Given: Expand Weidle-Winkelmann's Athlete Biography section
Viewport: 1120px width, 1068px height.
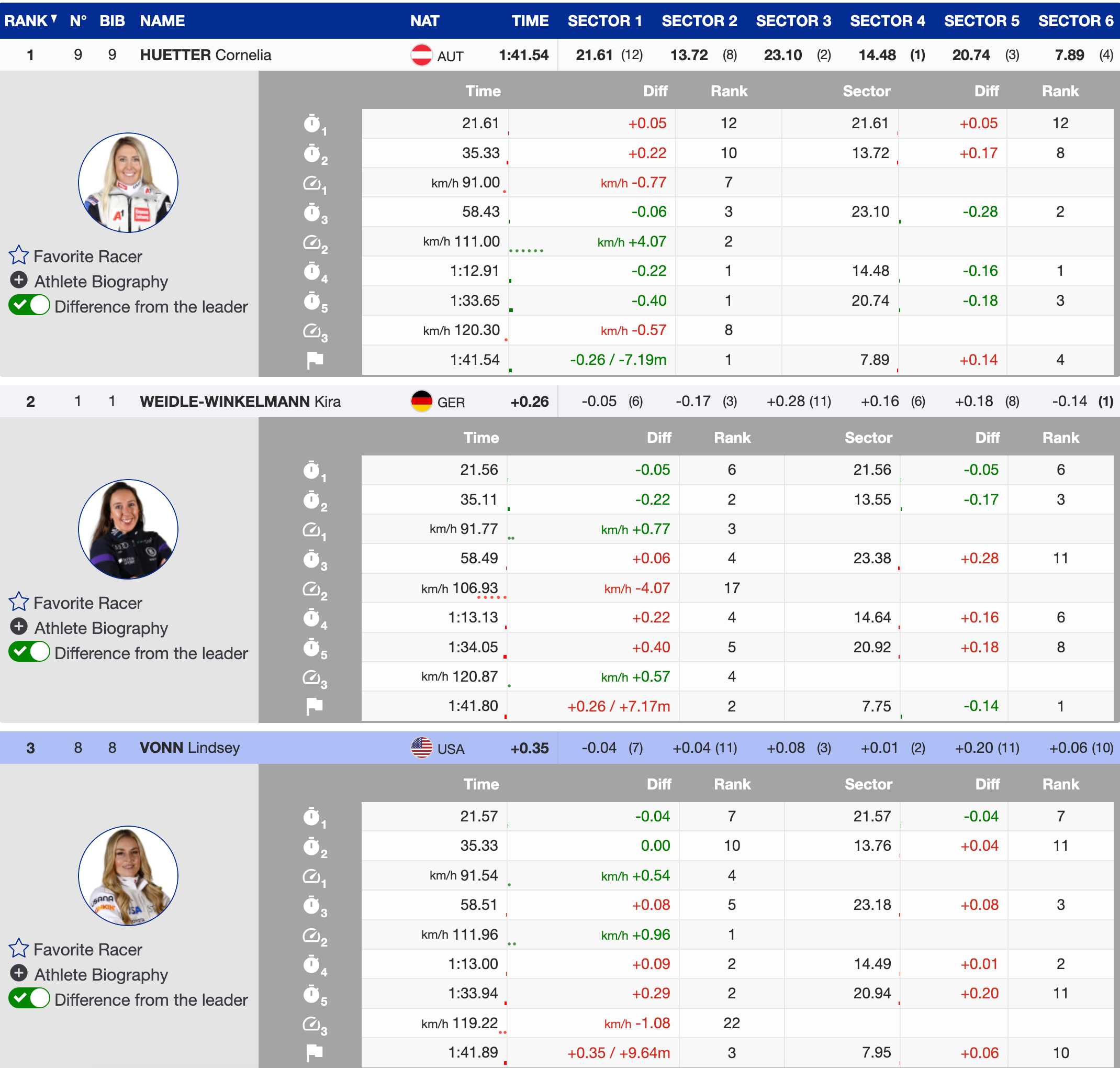Looking at the screenshot, I should pyautogui.click(x=19, y=627).
